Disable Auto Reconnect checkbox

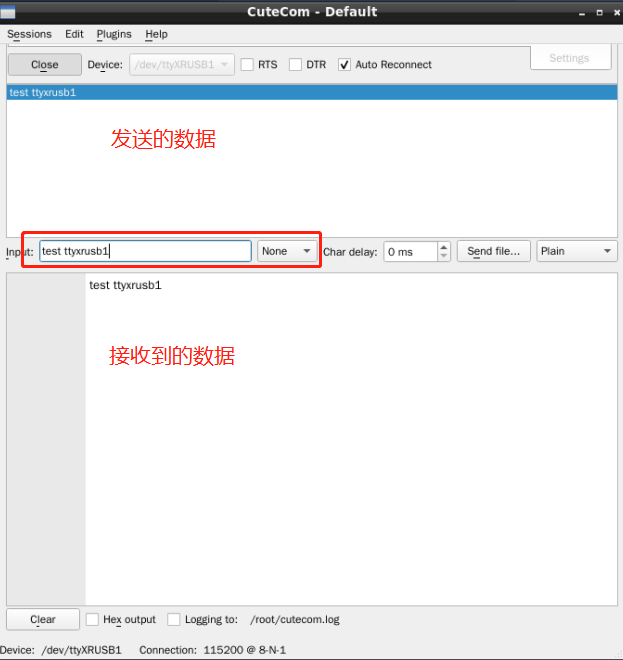345,65
